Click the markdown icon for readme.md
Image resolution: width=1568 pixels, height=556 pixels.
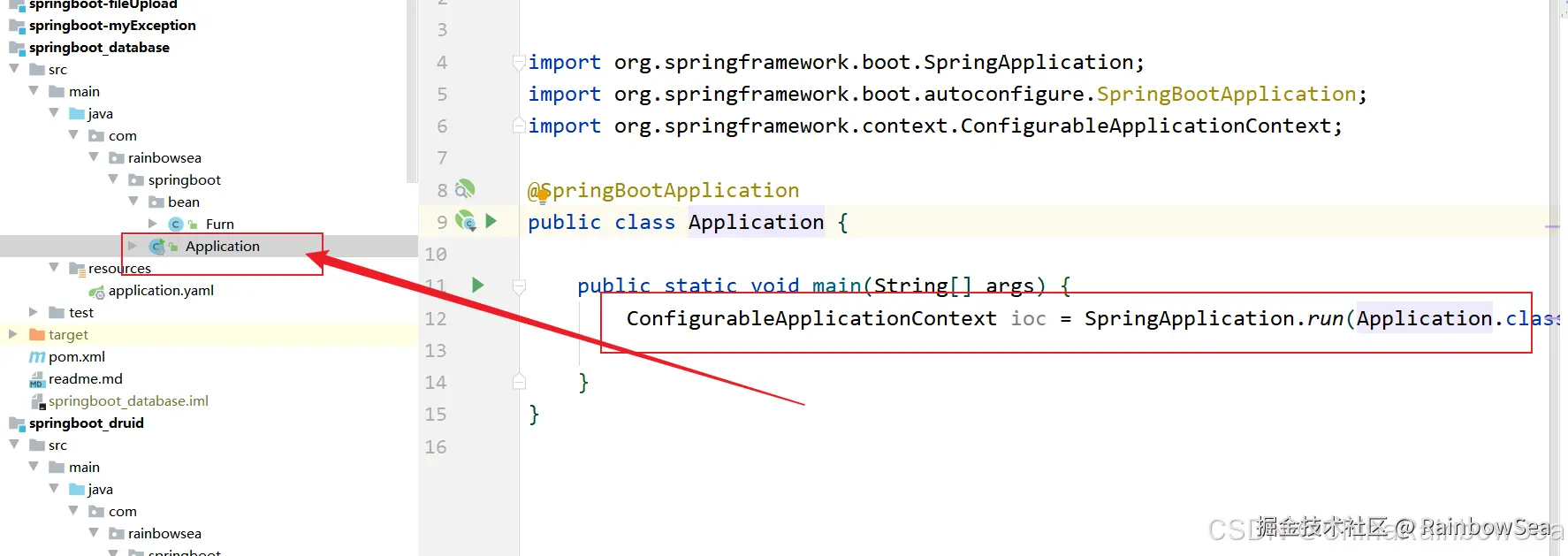(37, 379)
